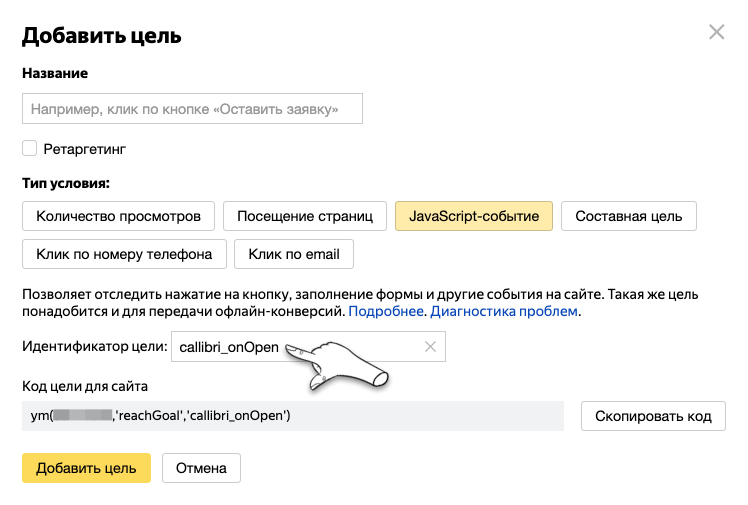Cancel using the Отмена button
This screenshot has width=748, height=505.
(x=201, y=468)
